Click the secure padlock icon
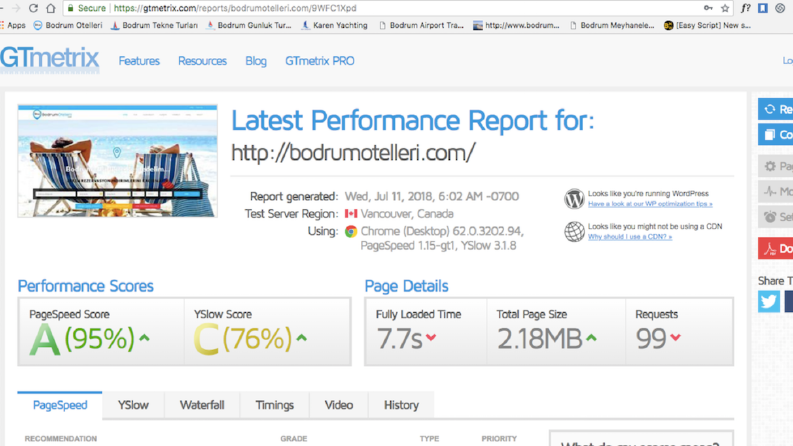 [x=70, y=8]
